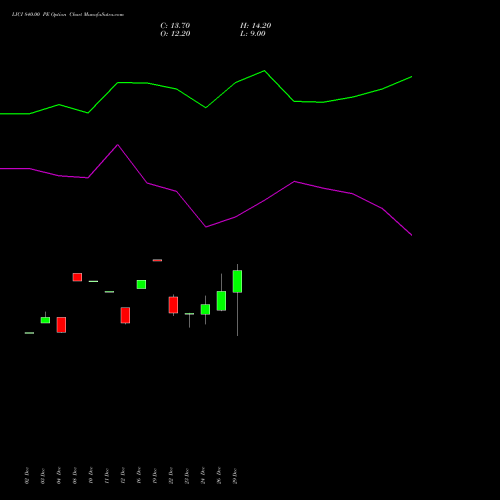Select the '24 Dec' date axis label
Image resolution: width=500 pixels, height=500 pixels.
203,476
